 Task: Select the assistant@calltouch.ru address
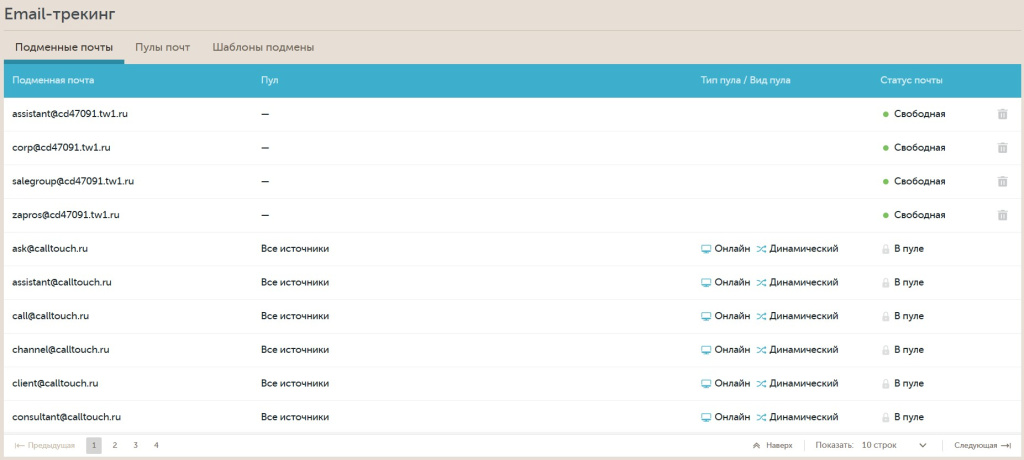pyautogui.click(x=62, y=282)
